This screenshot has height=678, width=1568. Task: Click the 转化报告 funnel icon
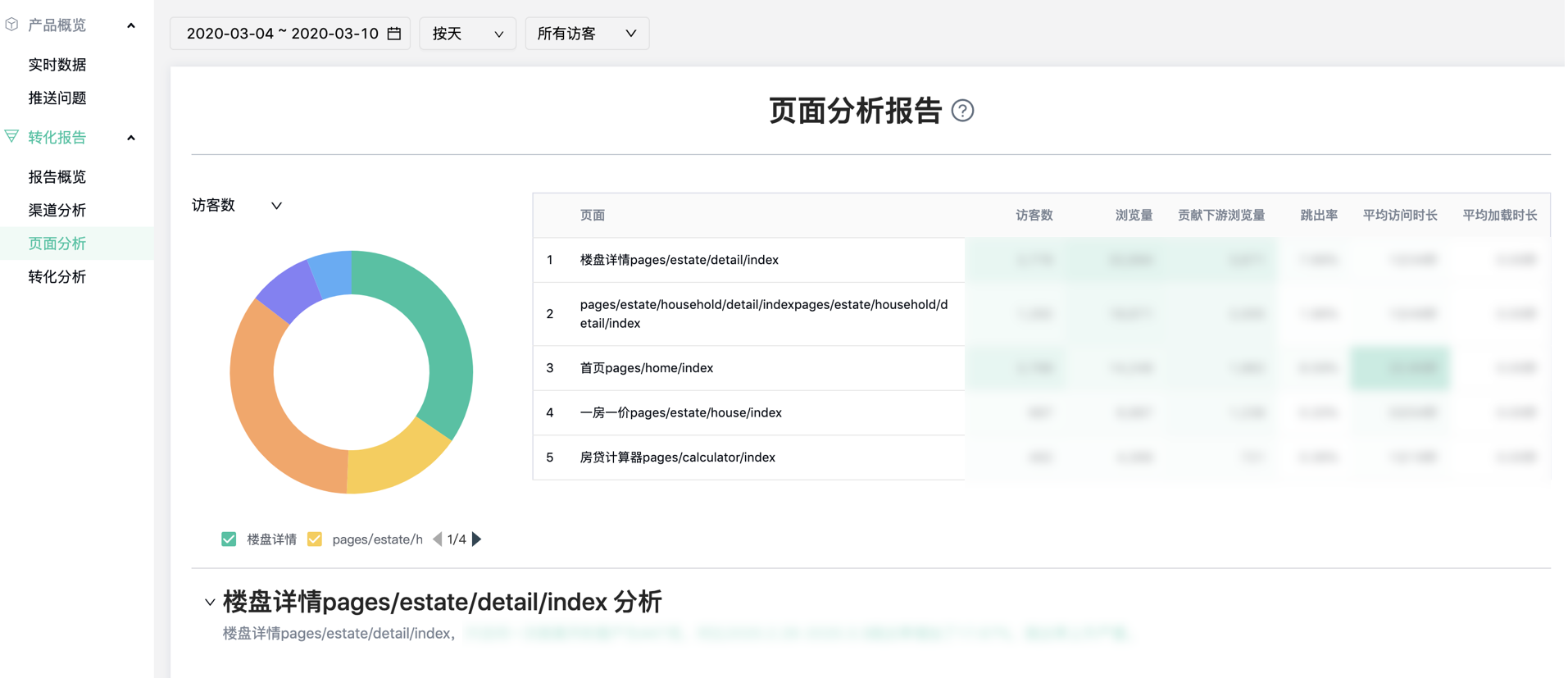coord(12,136)
